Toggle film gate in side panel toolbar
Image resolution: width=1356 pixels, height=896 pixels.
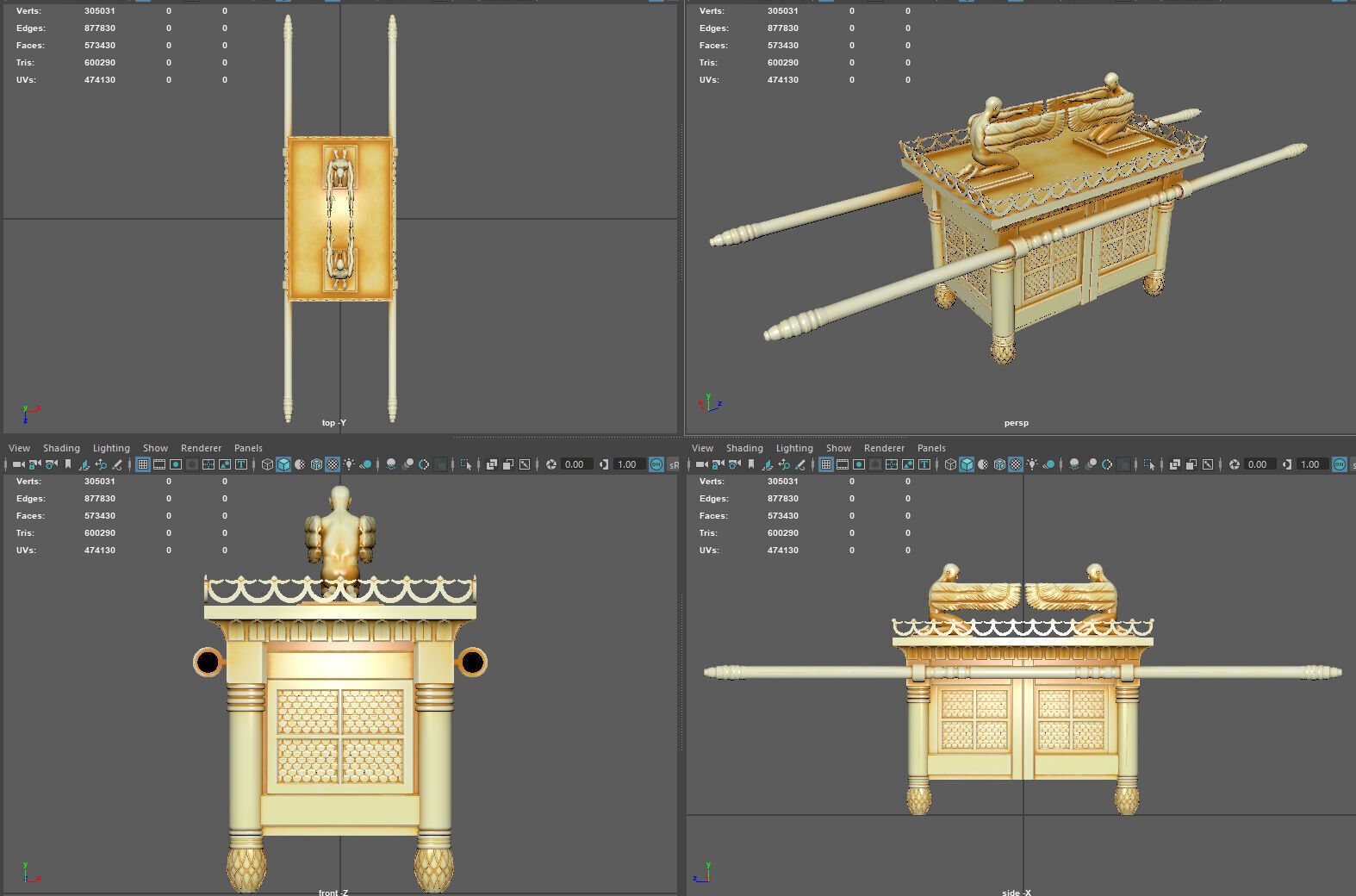coord(843,464)
